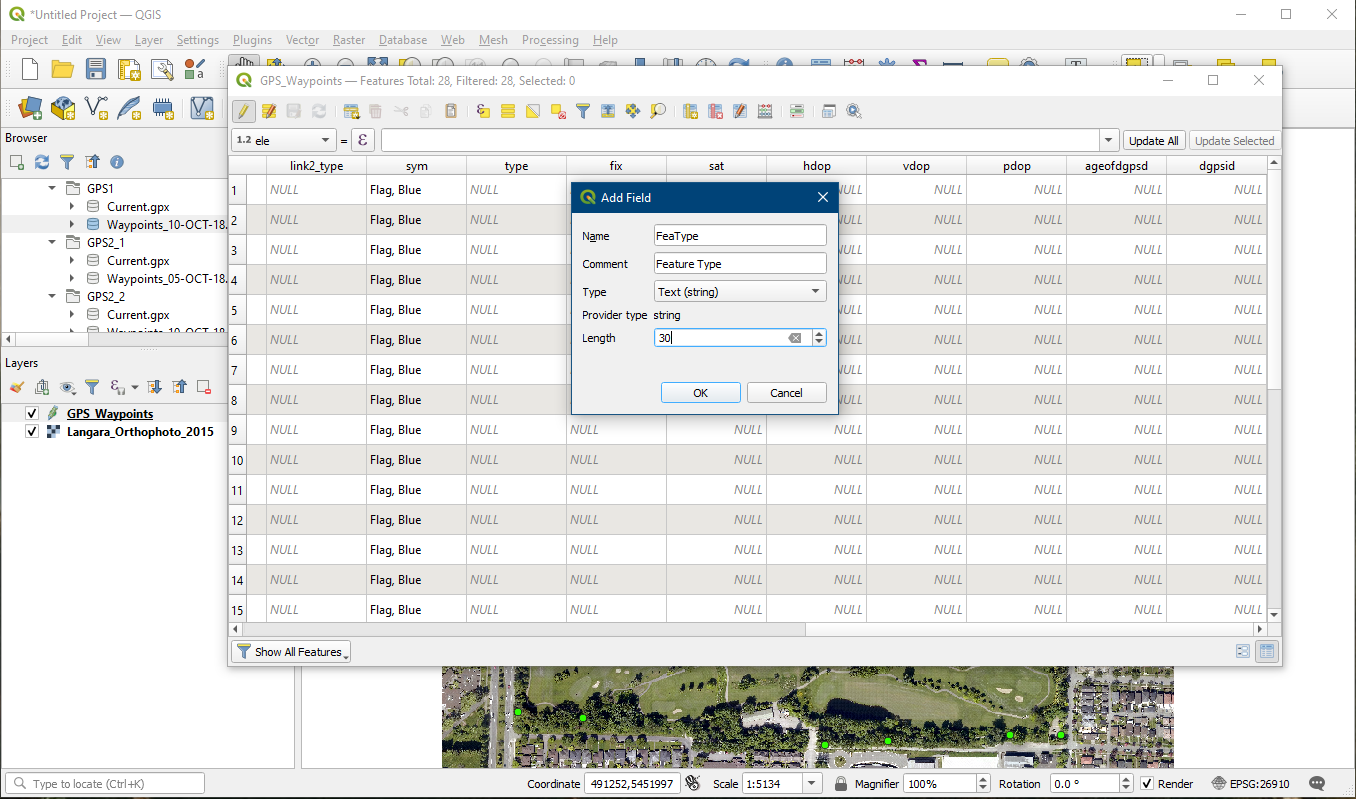
Task: Open the Field Calculator abacus icon
Action: pos(765,111)
